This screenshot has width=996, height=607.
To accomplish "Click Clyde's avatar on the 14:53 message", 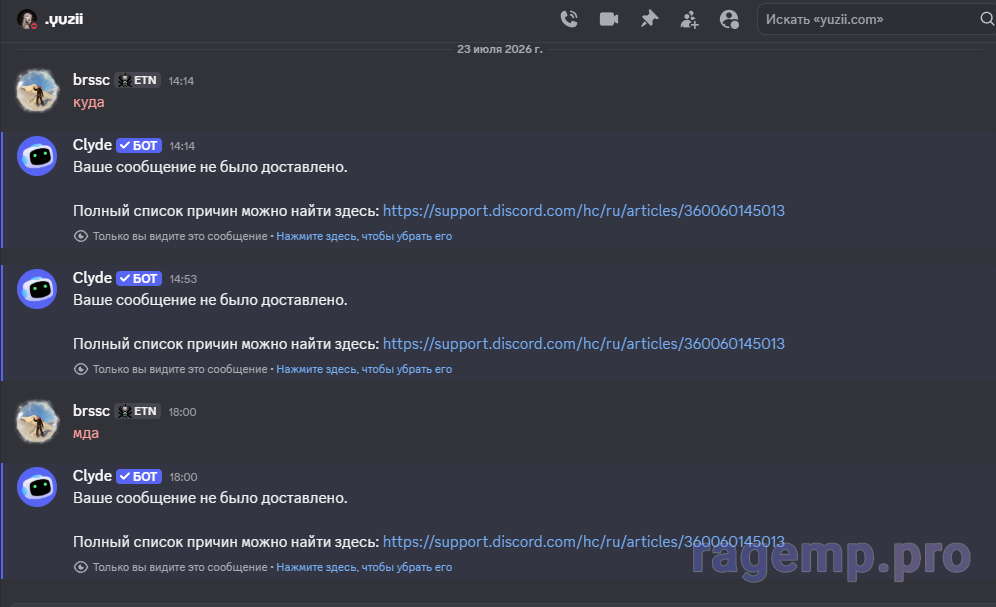I will click(x=37, y=289).
